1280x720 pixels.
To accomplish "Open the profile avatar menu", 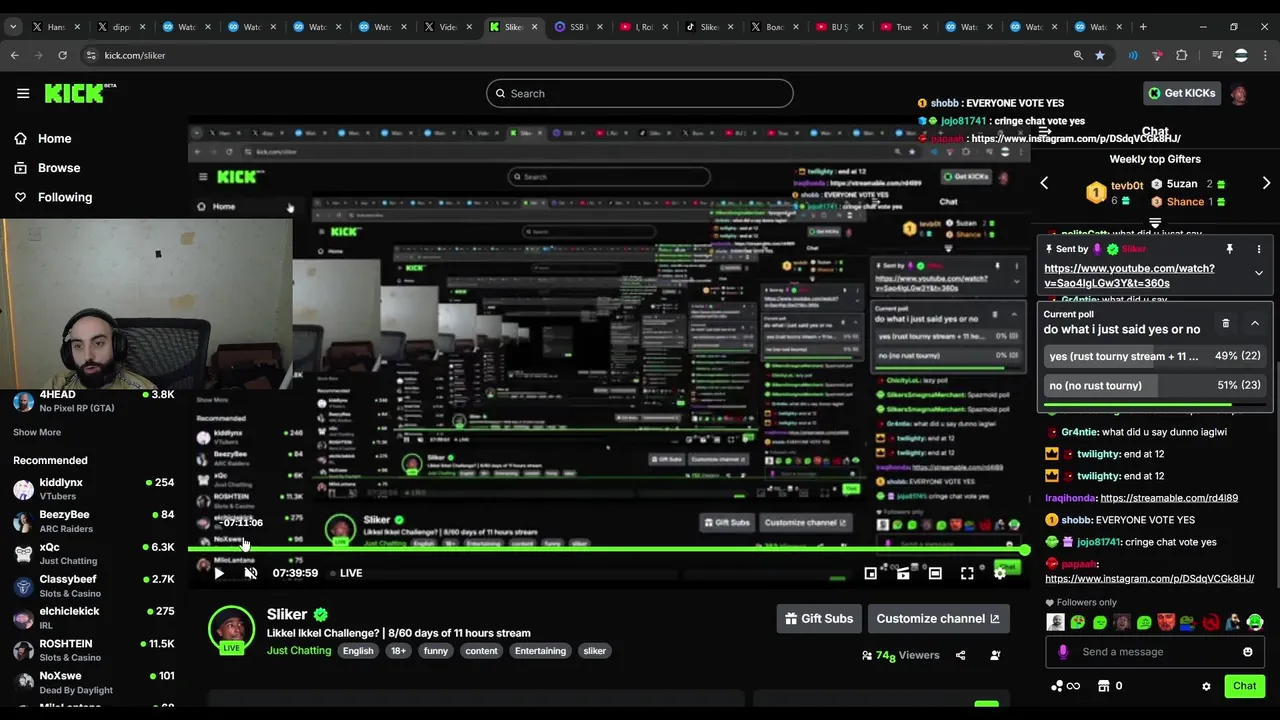I will point(1239,94).
